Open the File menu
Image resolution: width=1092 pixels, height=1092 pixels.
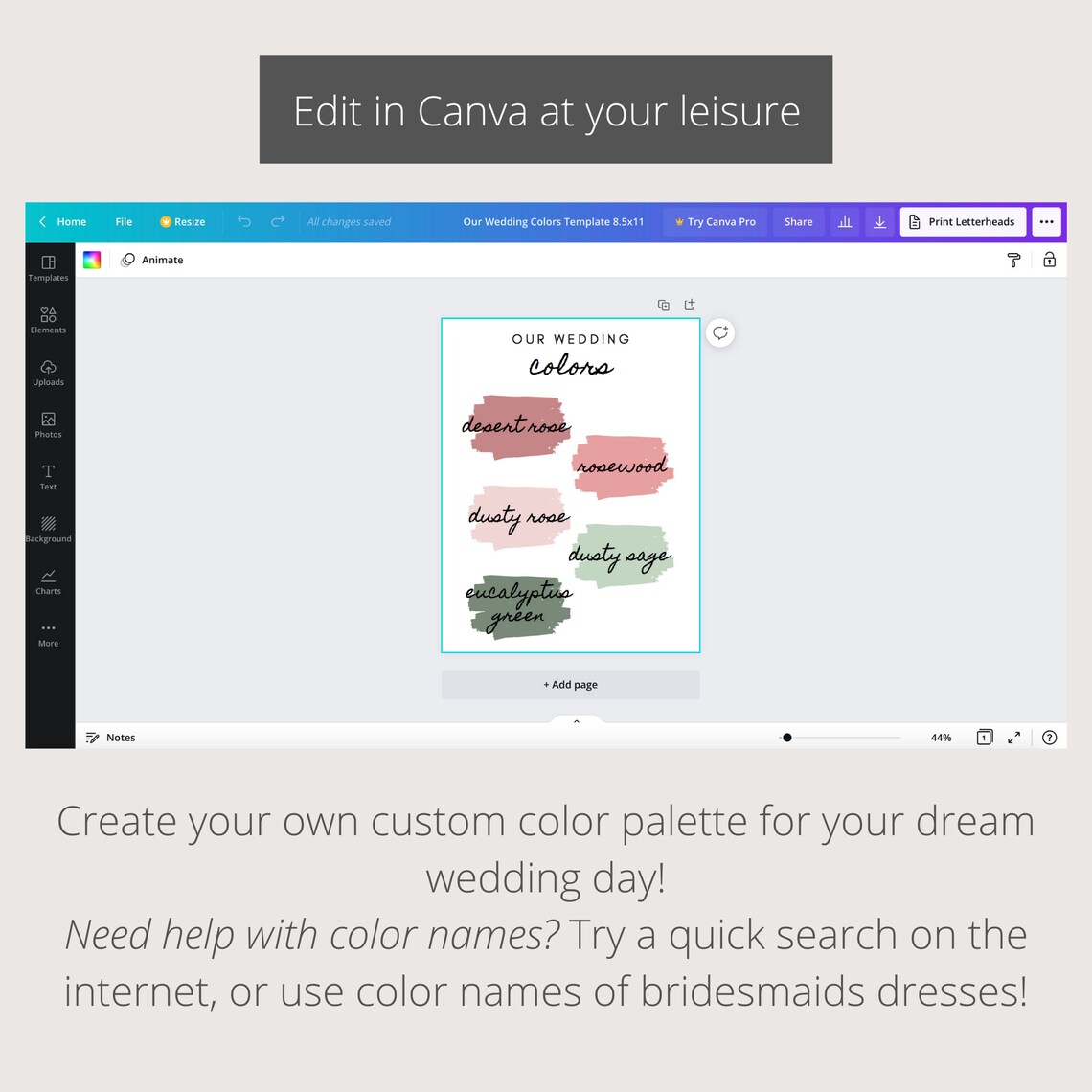coord(124,221)
